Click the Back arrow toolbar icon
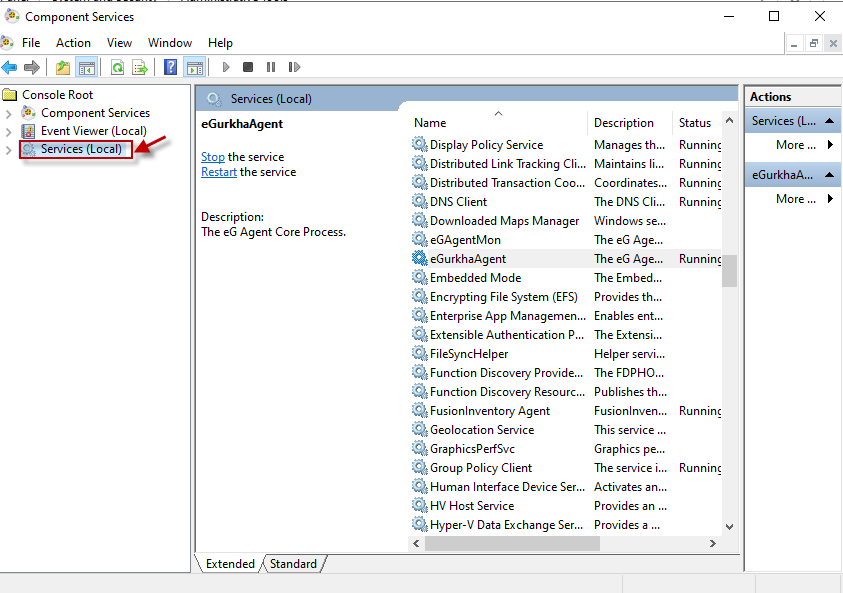The image size is (843, 593). [9, 67]
